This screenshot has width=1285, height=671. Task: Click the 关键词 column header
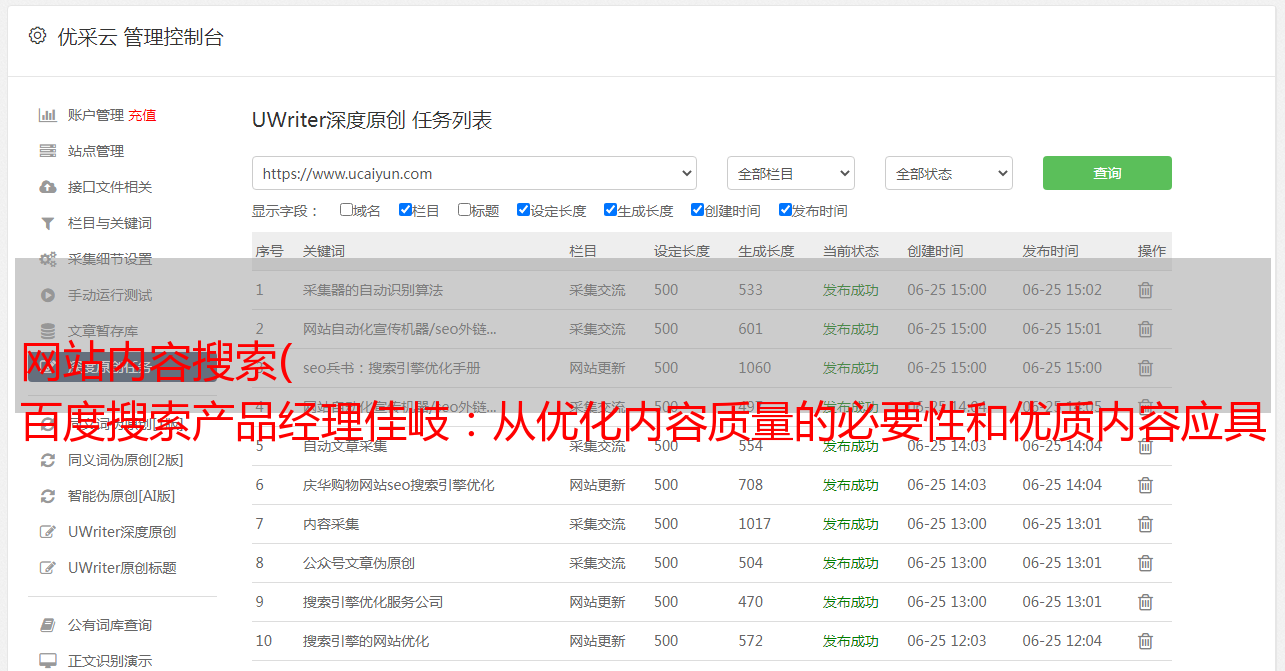[324, 251]
